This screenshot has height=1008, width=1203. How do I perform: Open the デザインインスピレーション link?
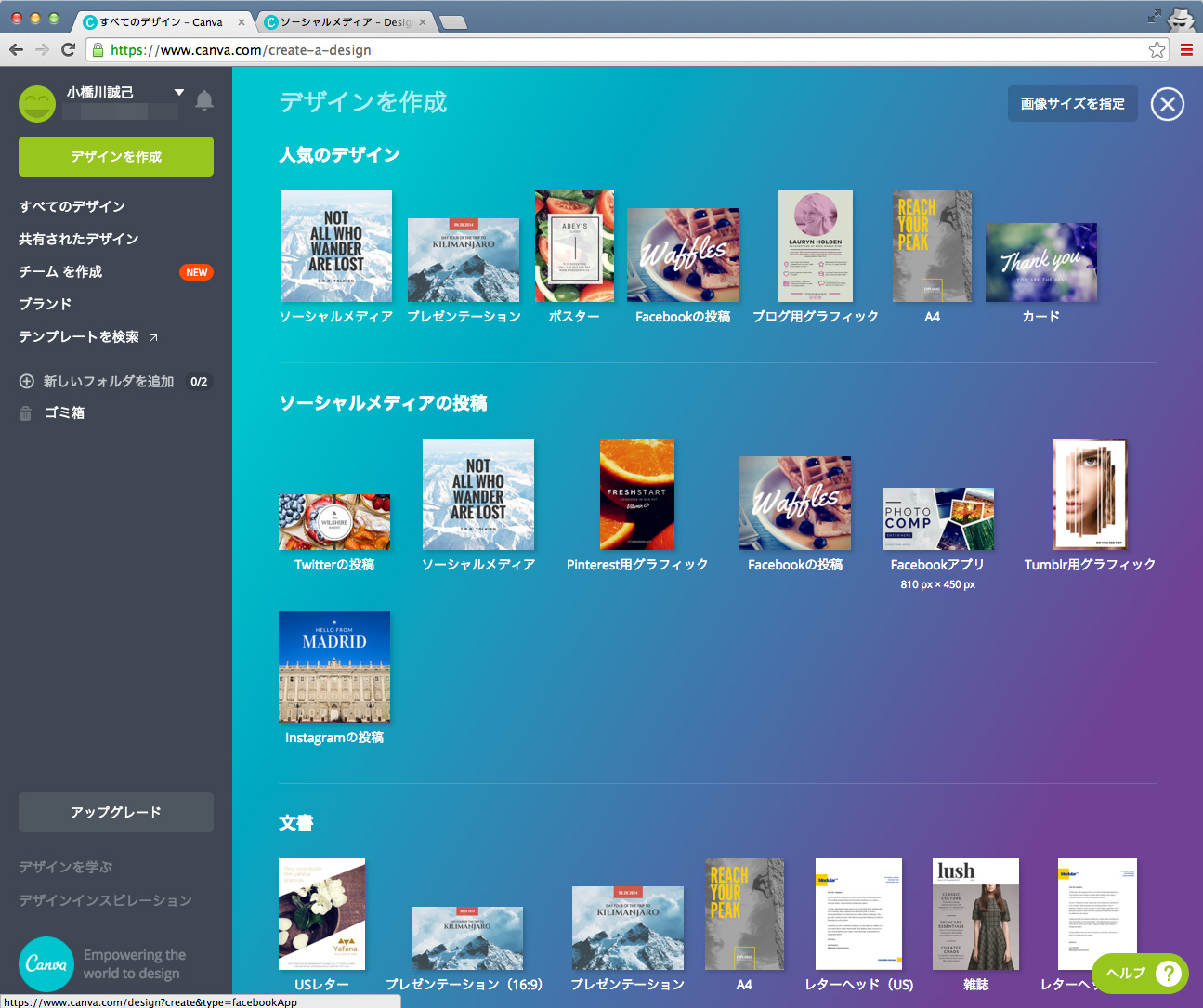105,900
